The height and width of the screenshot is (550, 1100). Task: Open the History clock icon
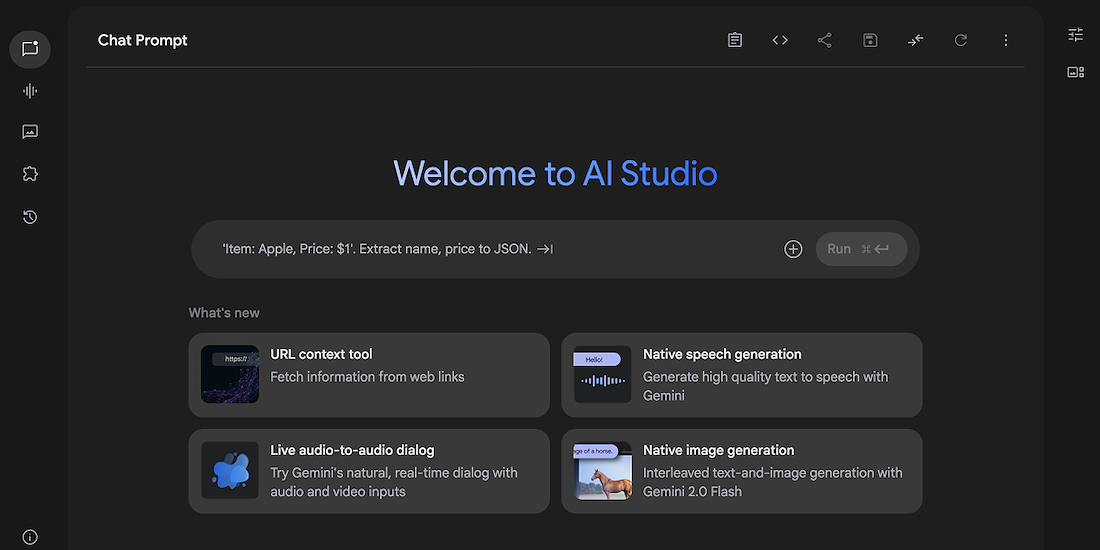pyautogui.click(x=30, y=217)
